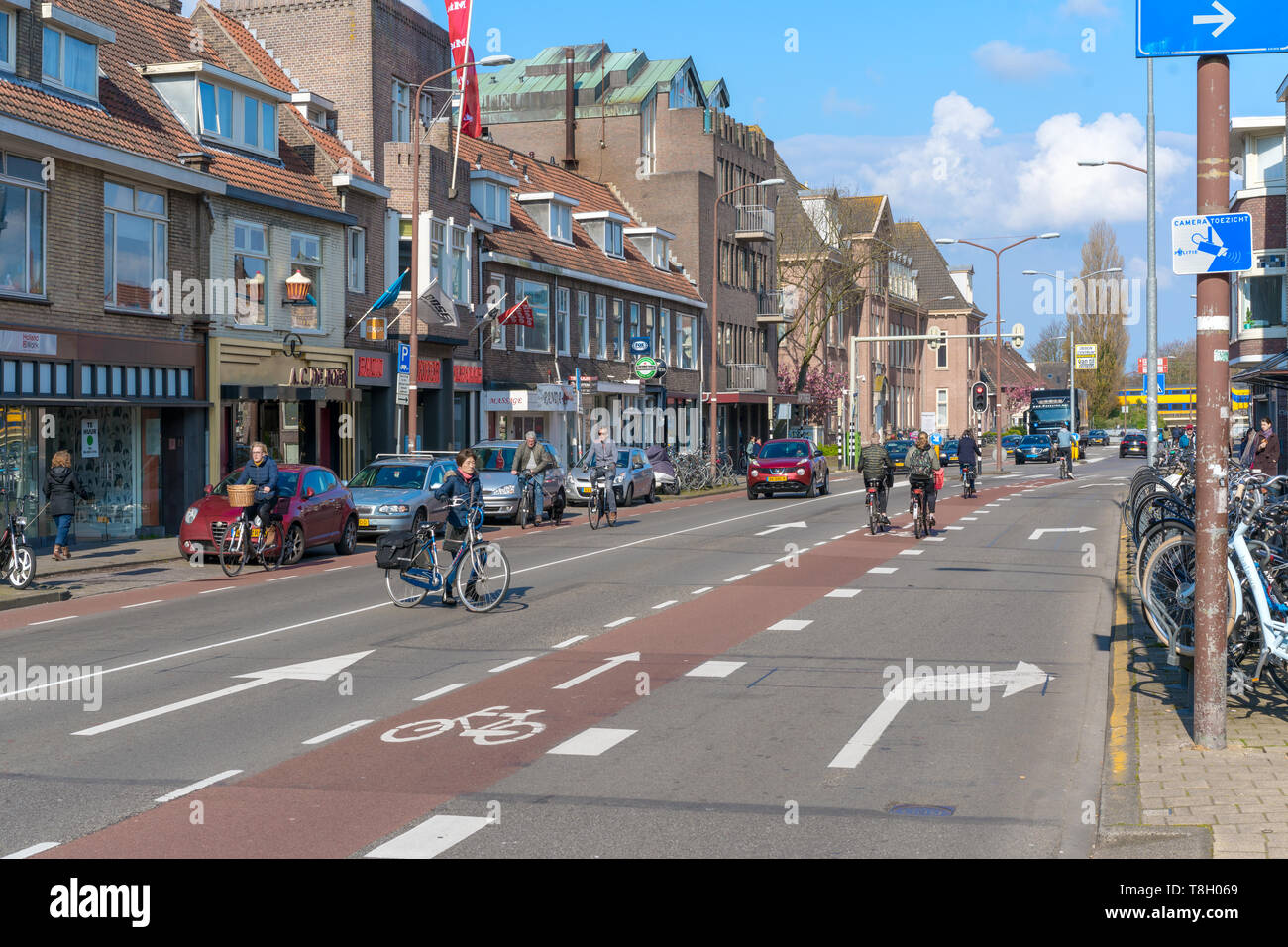Click the blue arrow direction sign at top right
This screenshot has width=1288, height=947.
[x=1212, y=27]
